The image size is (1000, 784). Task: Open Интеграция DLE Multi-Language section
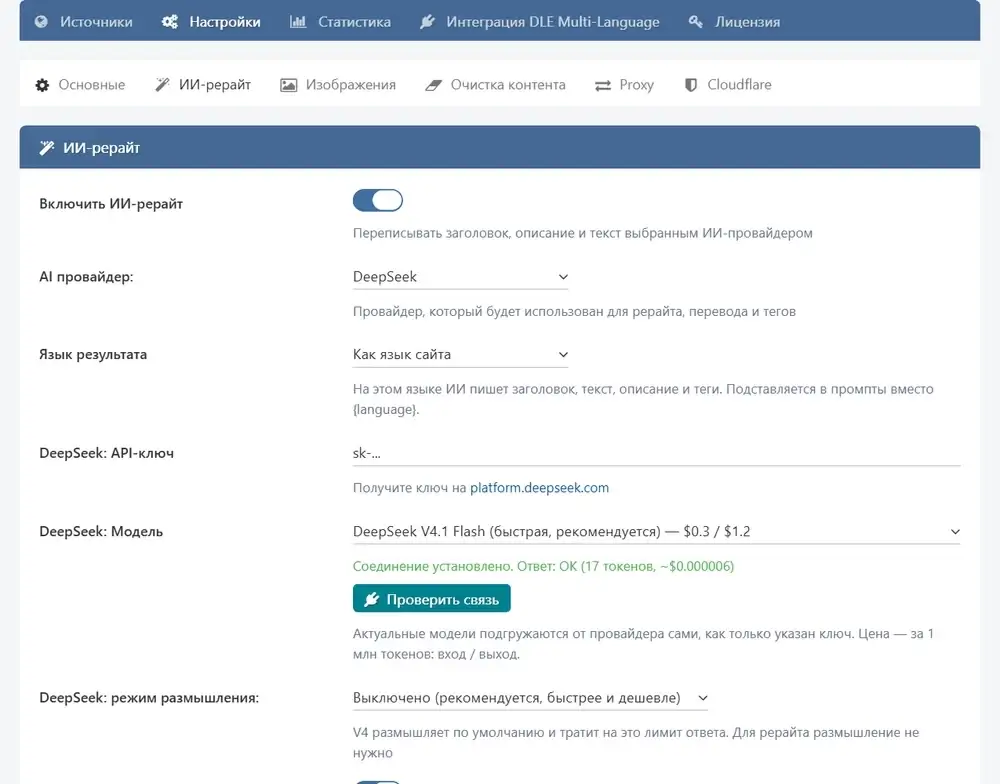[x=540, y=22]
